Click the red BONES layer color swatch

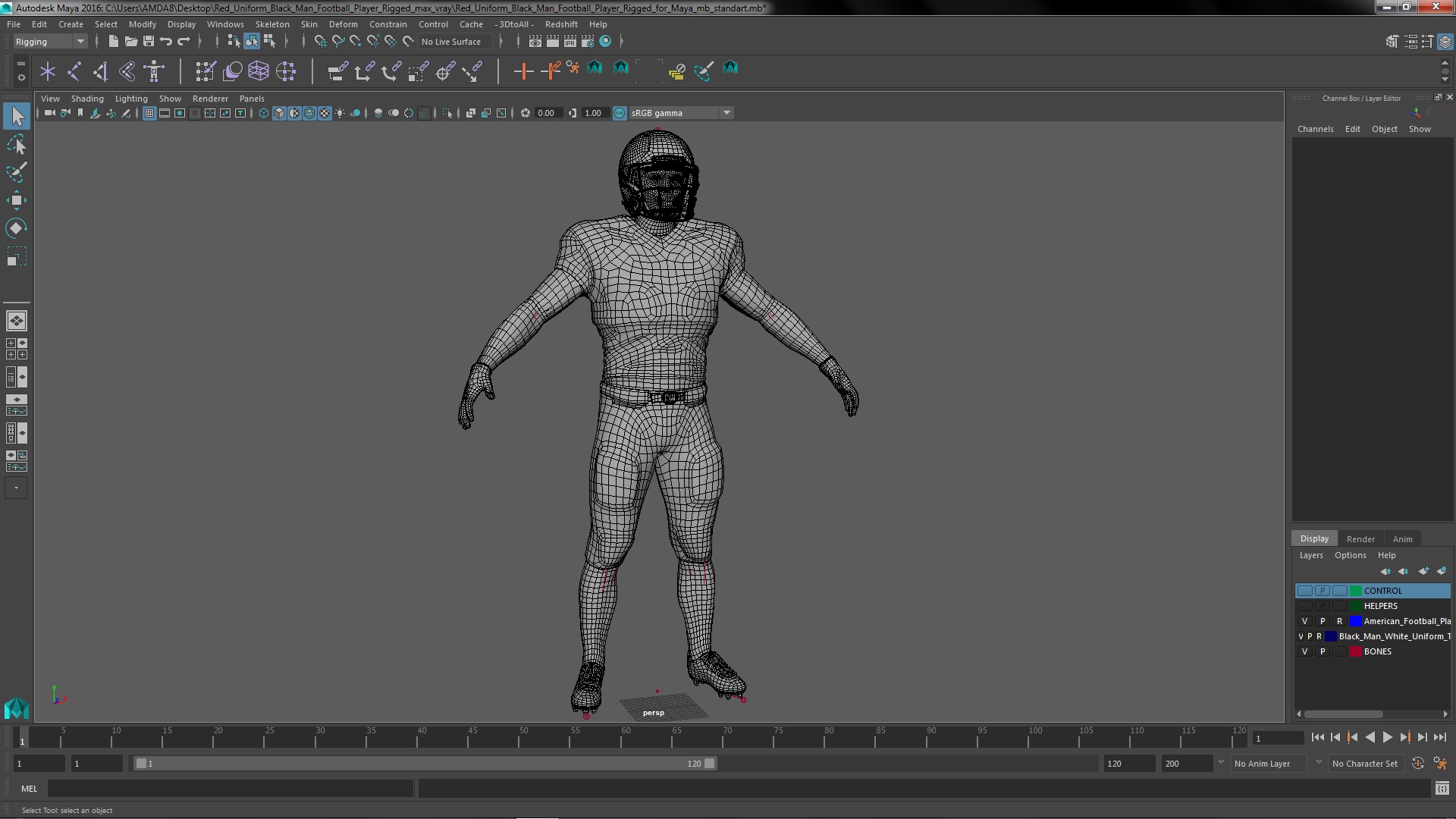point(1355,651)
